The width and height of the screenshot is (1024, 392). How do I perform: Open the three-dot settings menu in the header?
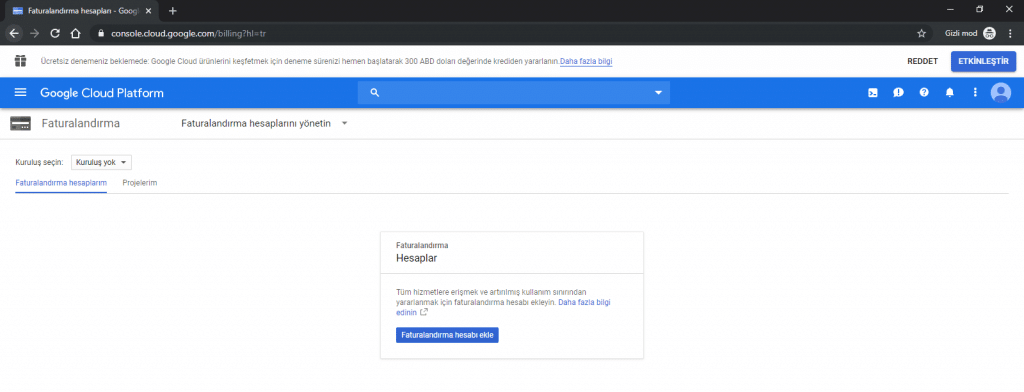975,93
